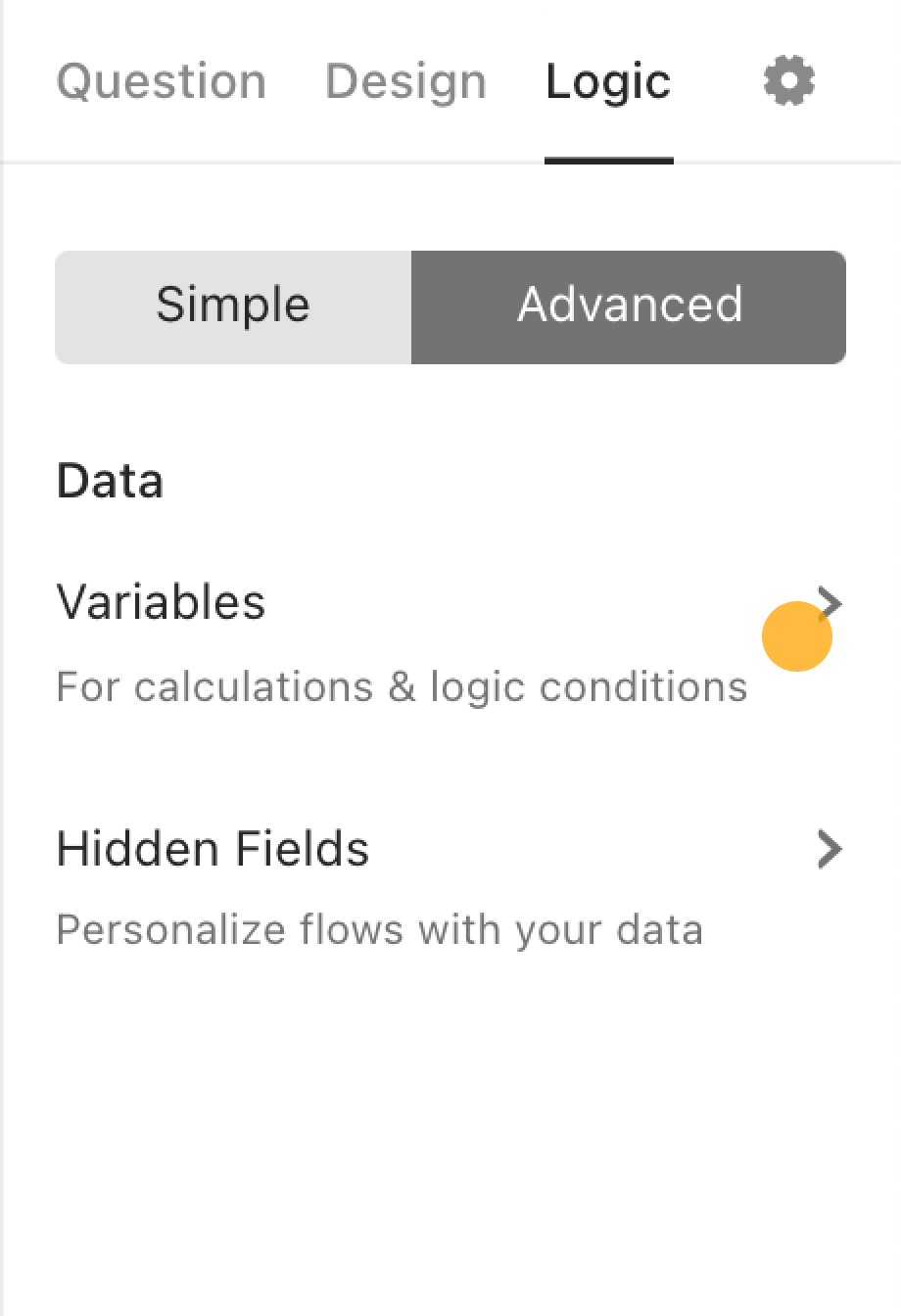
Task: Select the Logic tab
Action: pyautogui.click(x=608, y=81)
